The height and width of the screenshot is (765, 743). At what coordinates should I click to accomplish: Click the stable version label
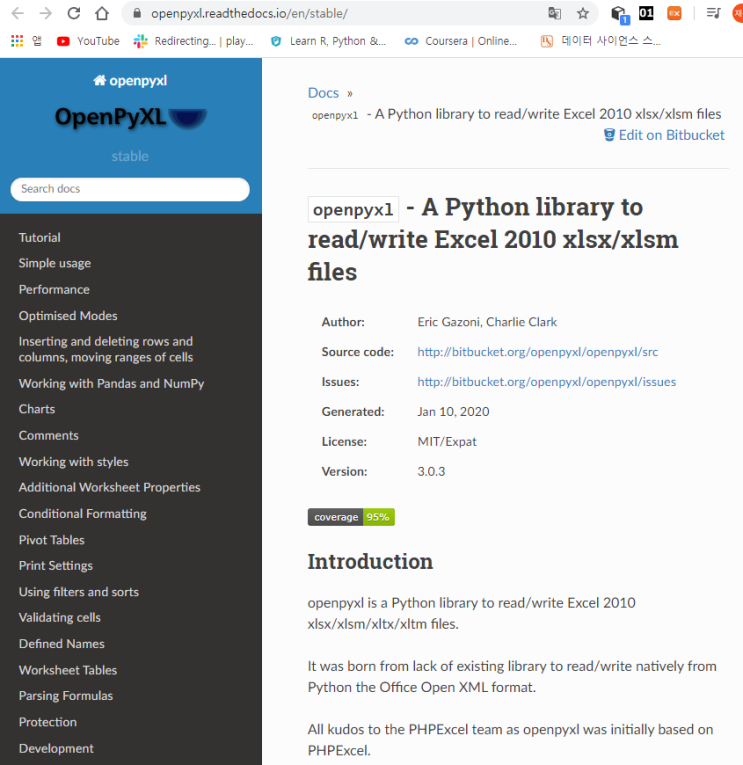tap(130, 156)
